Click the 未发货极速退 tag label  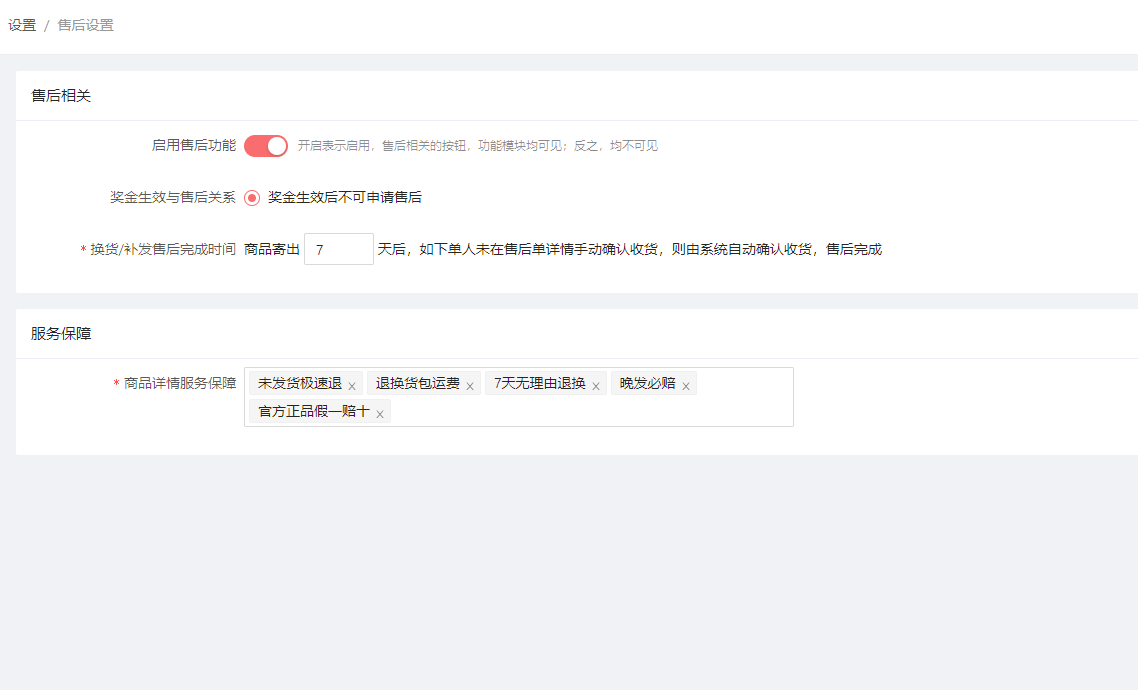[x=300, y=384]
